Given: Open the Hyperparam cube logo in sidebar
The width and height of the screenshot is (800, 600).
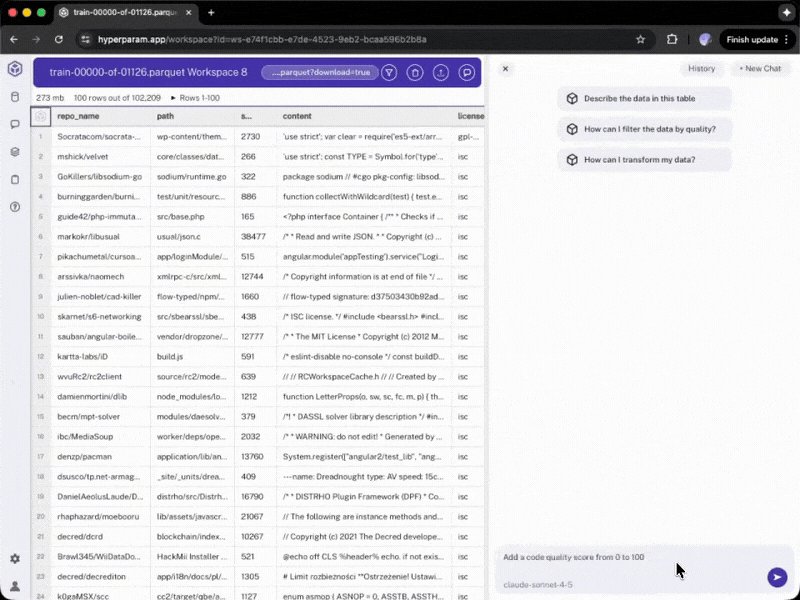Looking at the screenshot, I should pyautogui.click(x=15, y=68).
